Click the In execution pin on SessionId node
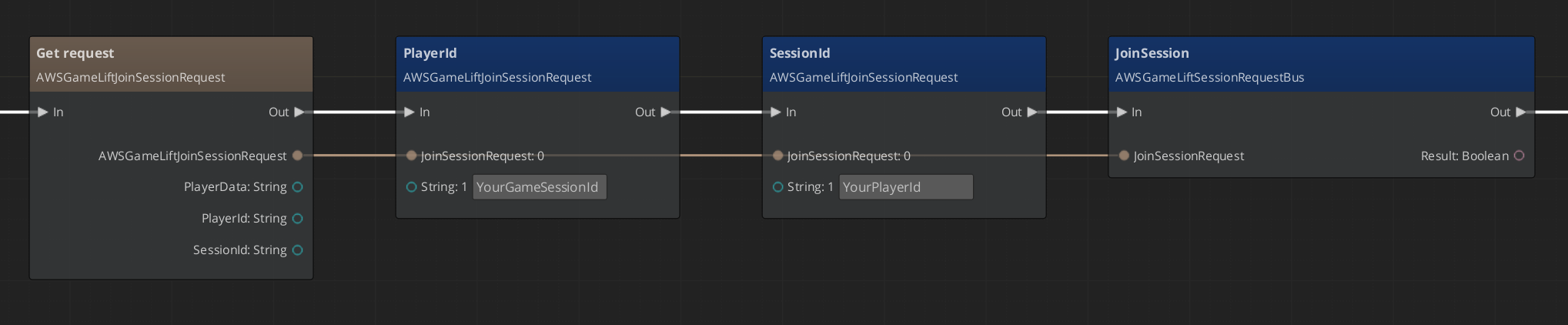 tap(776, 112)
